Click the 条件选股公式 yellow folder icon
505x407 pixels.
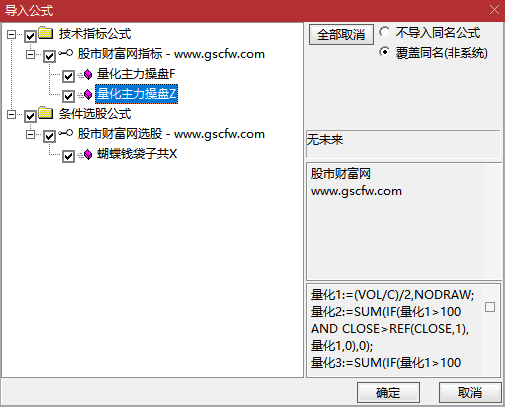pos(46,113)
